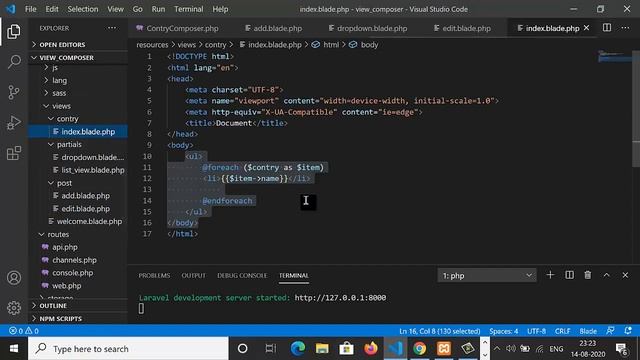This screenshot has width=640, height=360.
Task: Open Chrome from taskbar
Action: point(419,349)
